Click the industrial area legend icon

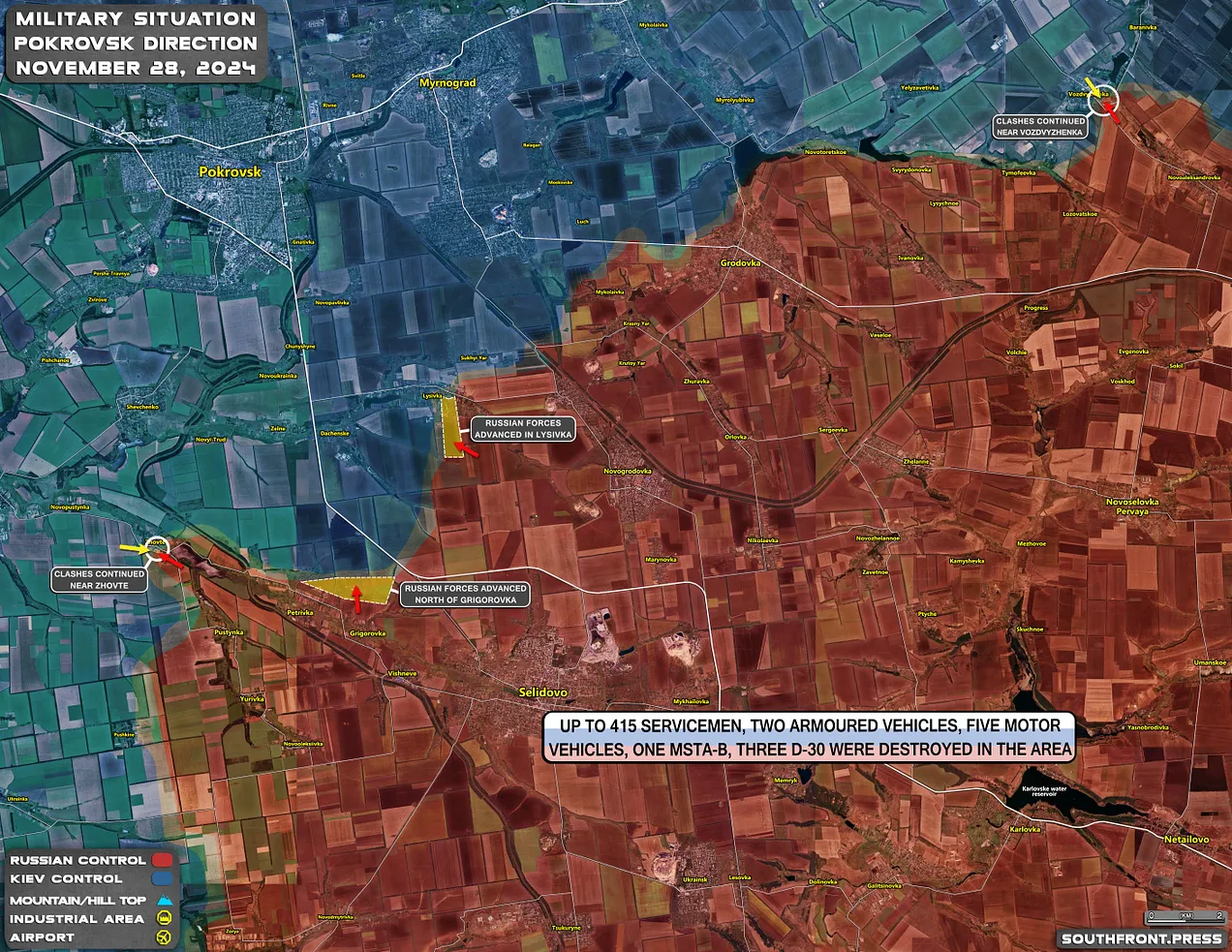[164, 918]
